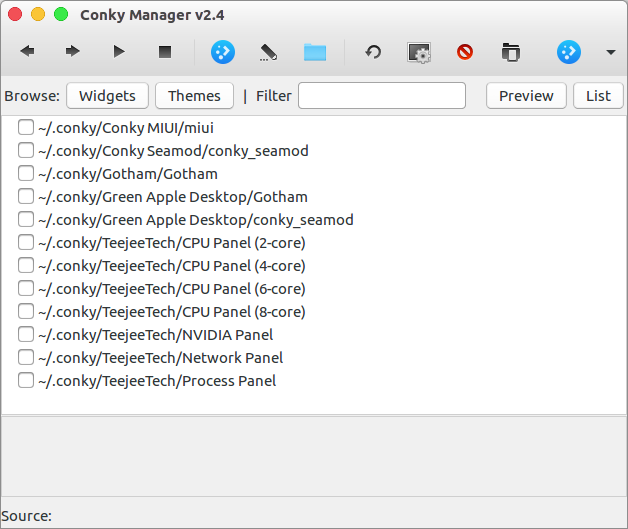Start selected widget with play icon

click(x=119, y=51)
